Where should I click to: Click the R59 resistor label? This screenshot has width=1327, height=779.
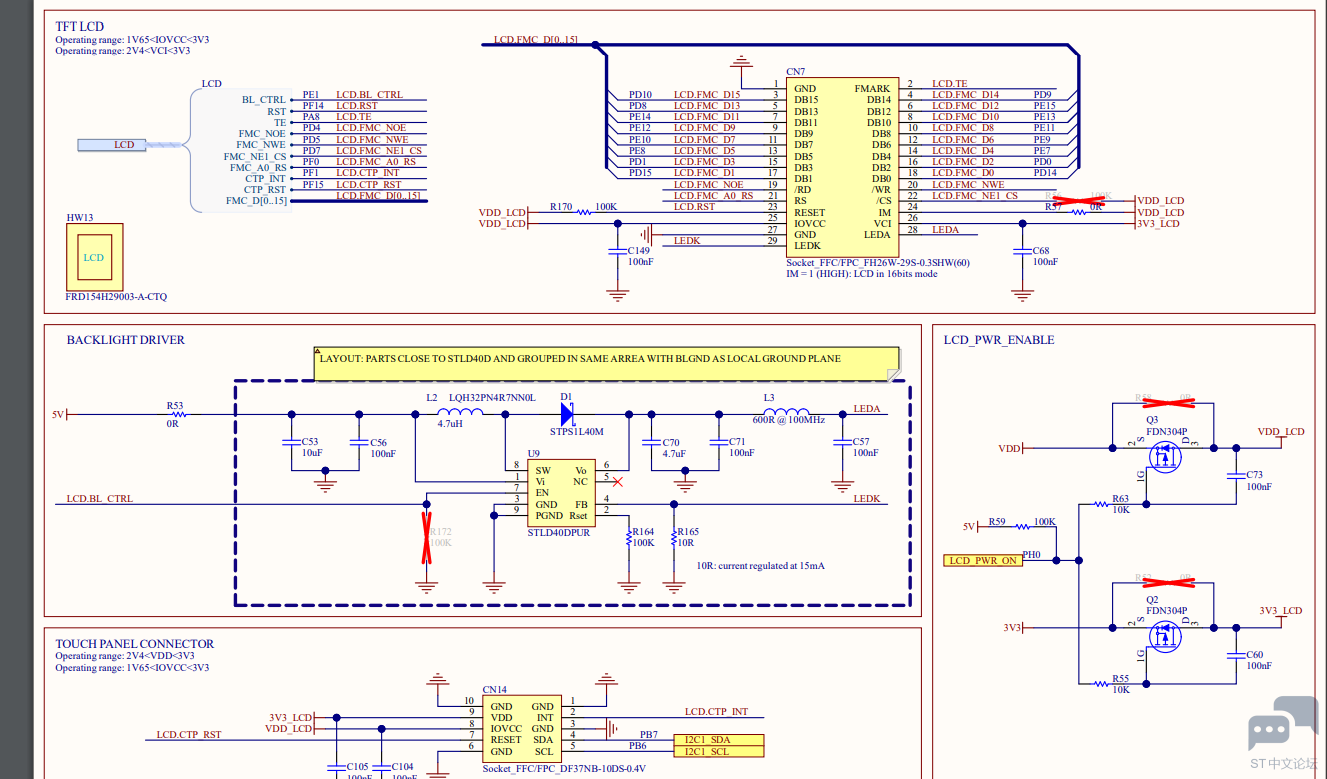pyautogui.click(x=997, y=522)
